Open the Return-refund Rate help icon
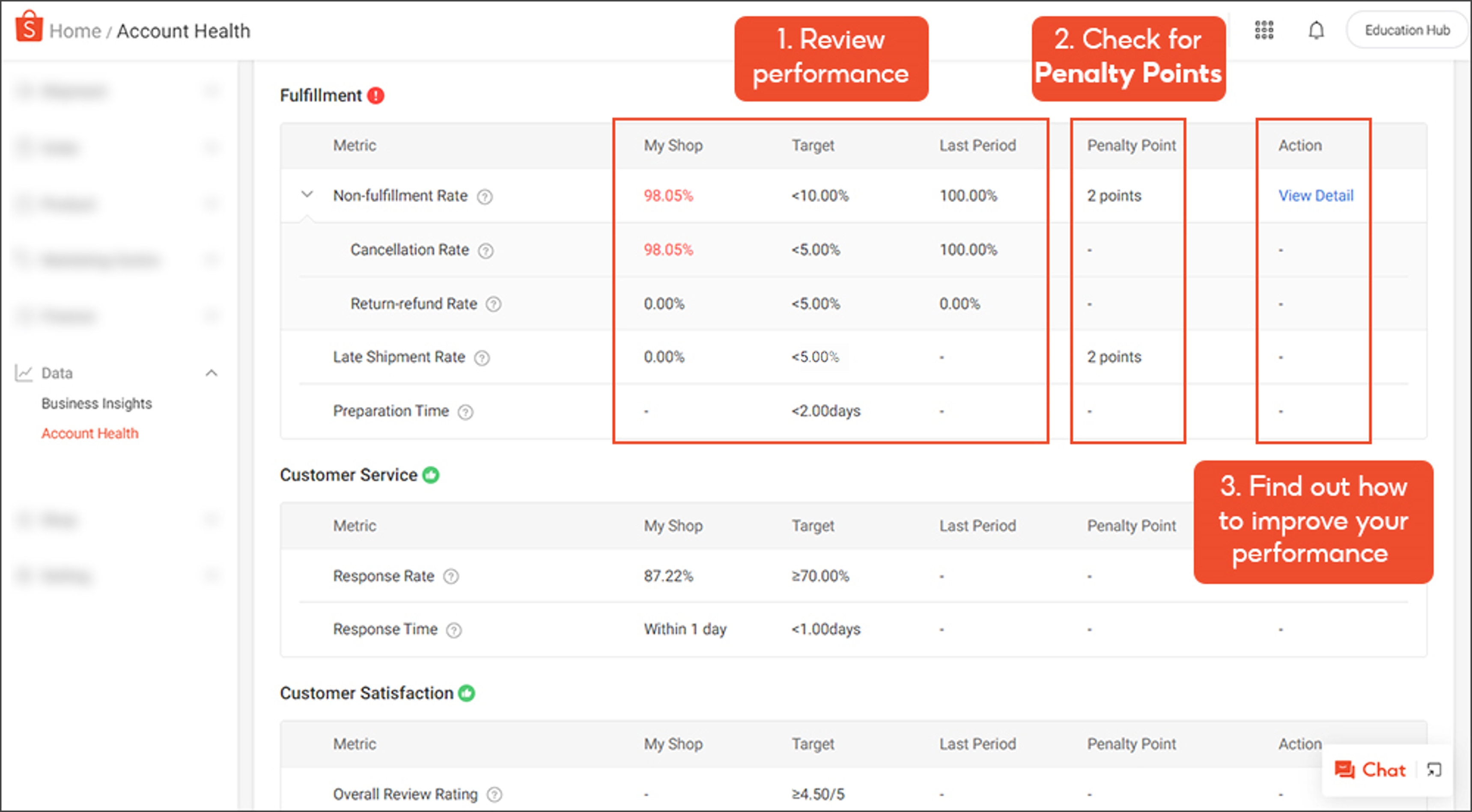This screenshot has width=1472, height=812. 494,304
